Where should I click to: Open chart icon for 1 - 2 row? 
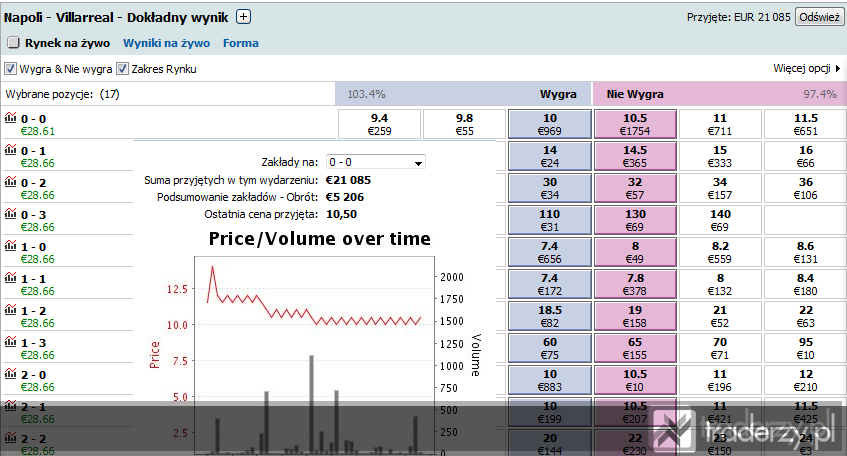pos(10,309)
